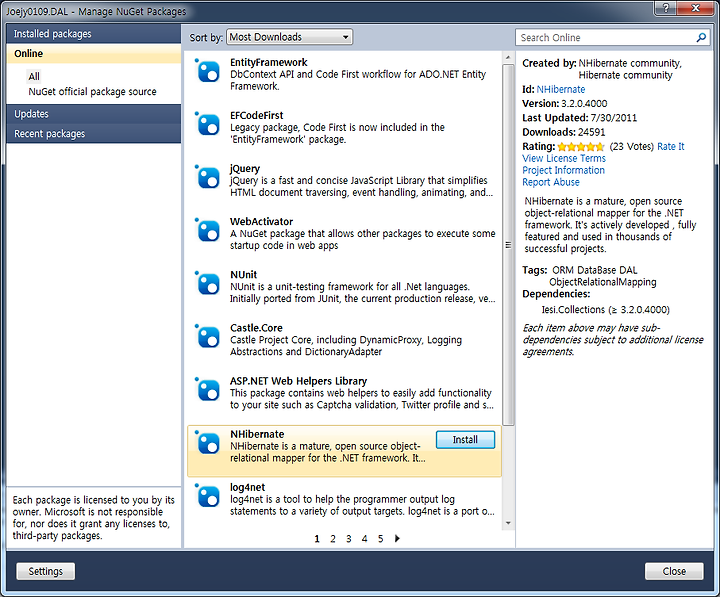Open the Recent packages section
This screenshot has height=597, width=720.
94,134
